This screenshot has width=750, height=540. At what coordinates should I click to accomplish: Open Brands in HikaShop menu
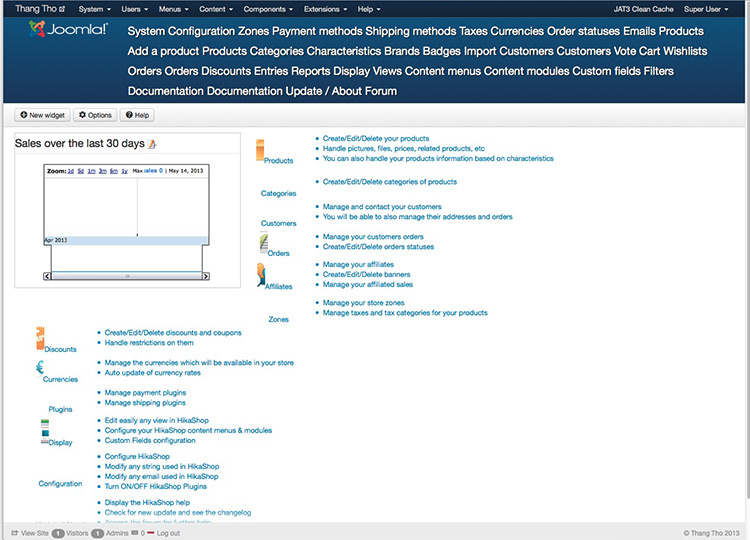402,51
